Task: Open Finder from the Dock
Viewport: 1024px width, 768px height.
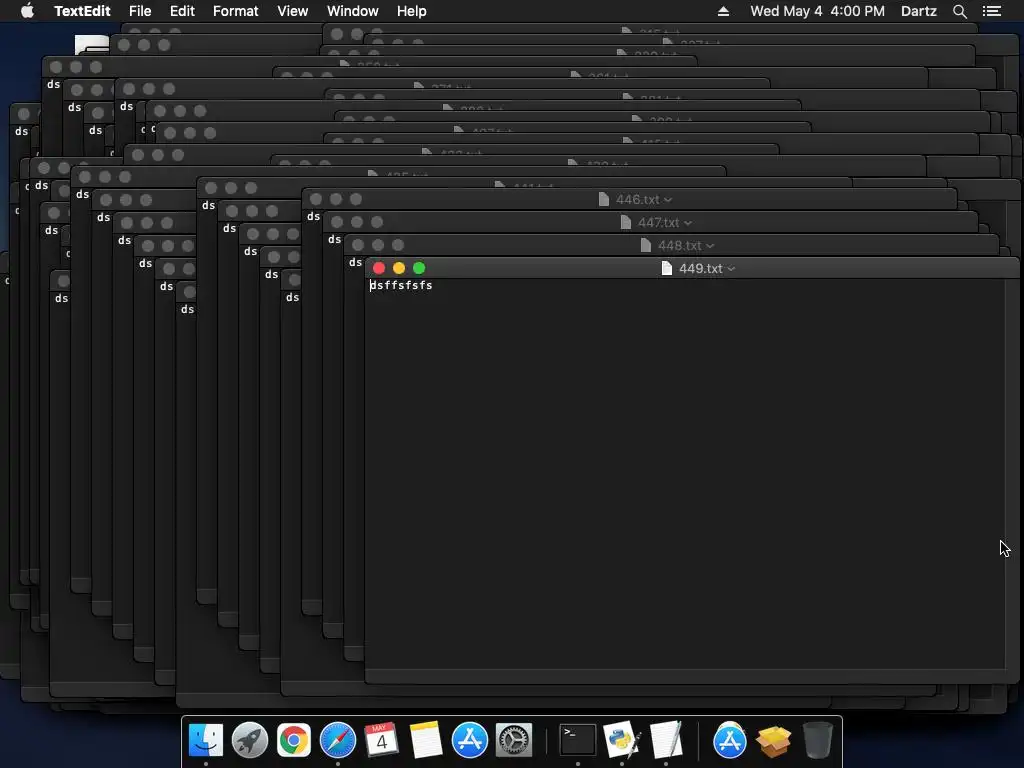Action: (x=206, y=741)
